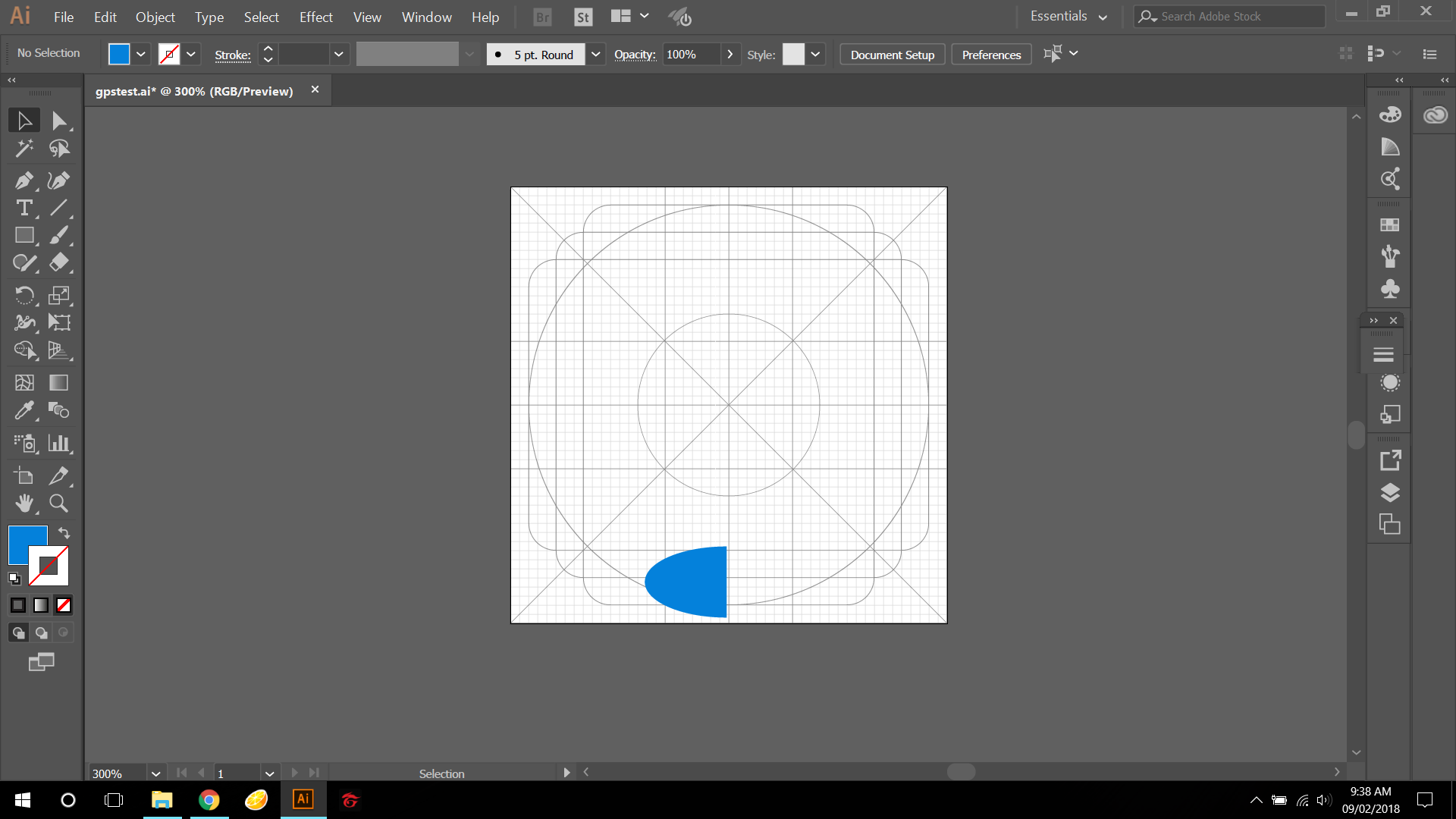Choose the Zoom tool
The height and width of the screenshot is (819, 1456).
(58, 504)
